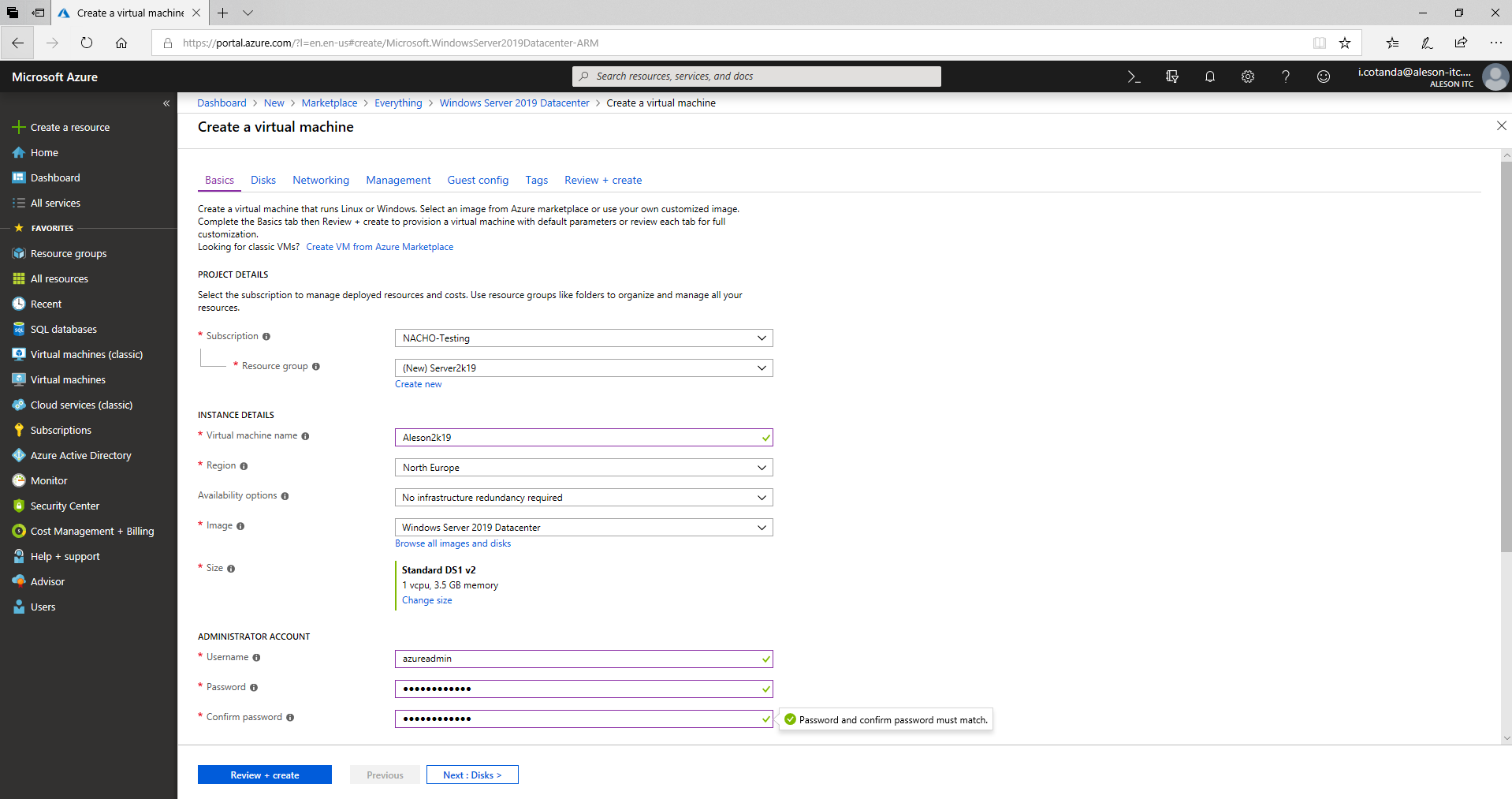Click the Change size link

pos(427,601)
